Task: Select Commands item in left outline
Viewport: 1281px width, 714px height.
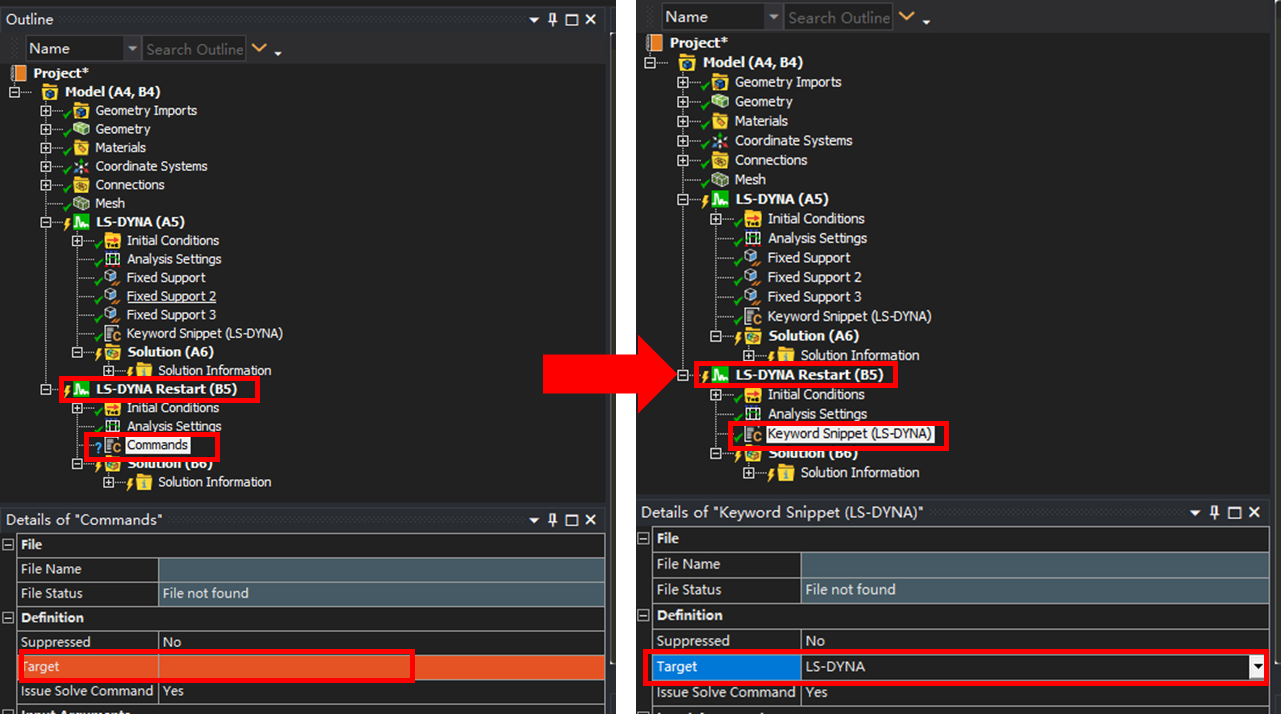Action: coord(157,445)
